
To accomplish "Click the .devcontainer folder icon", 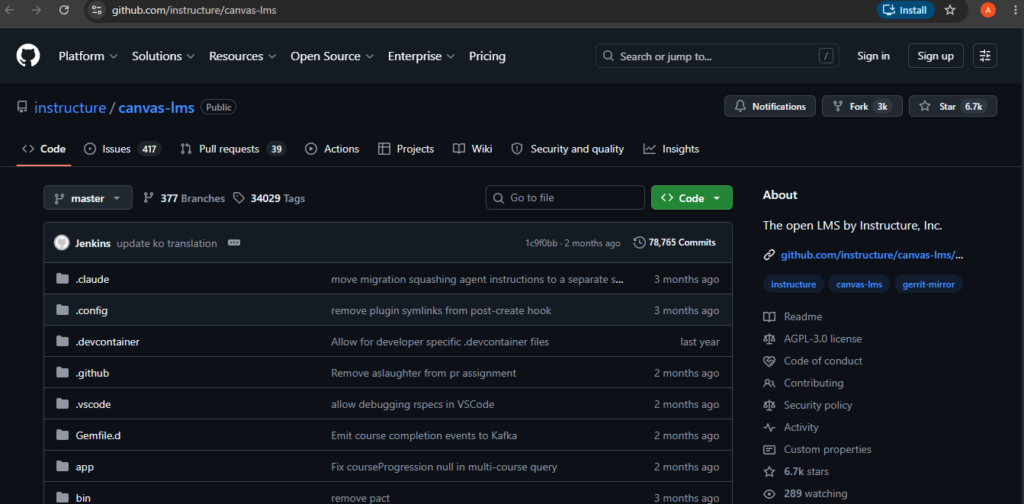I will pyautogui.click(x=63, y=341).
